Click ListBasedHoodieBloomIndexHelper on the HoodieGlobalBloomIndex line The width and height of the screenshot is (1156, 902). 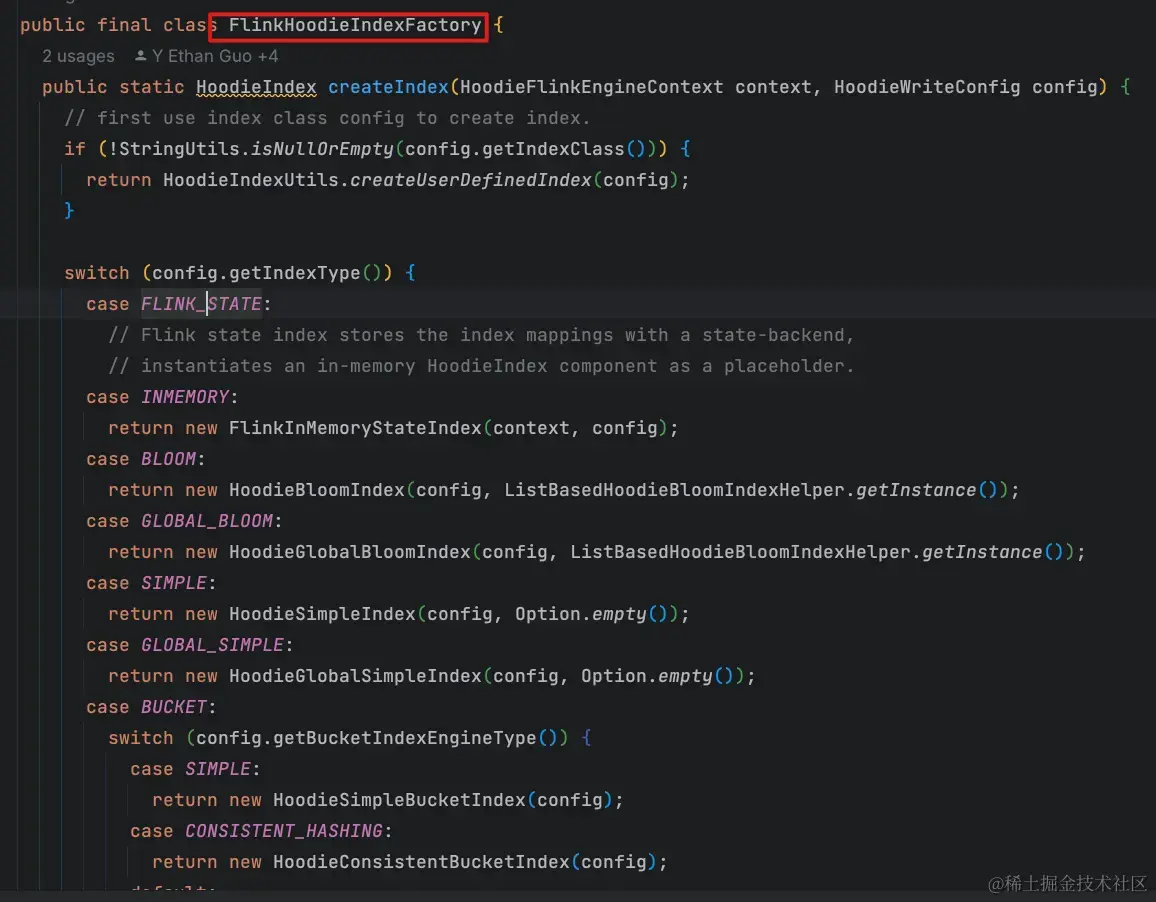740,552
